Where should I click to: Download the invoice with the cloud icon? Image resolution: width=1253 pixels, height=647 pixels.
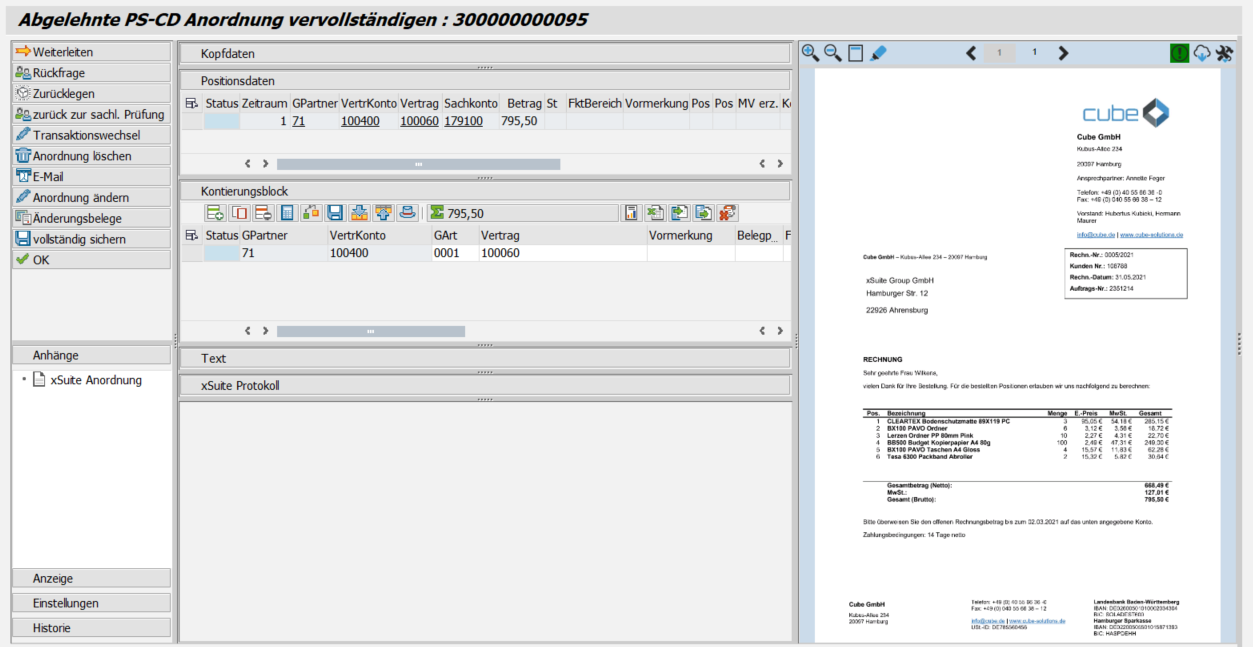[1202, 53]
